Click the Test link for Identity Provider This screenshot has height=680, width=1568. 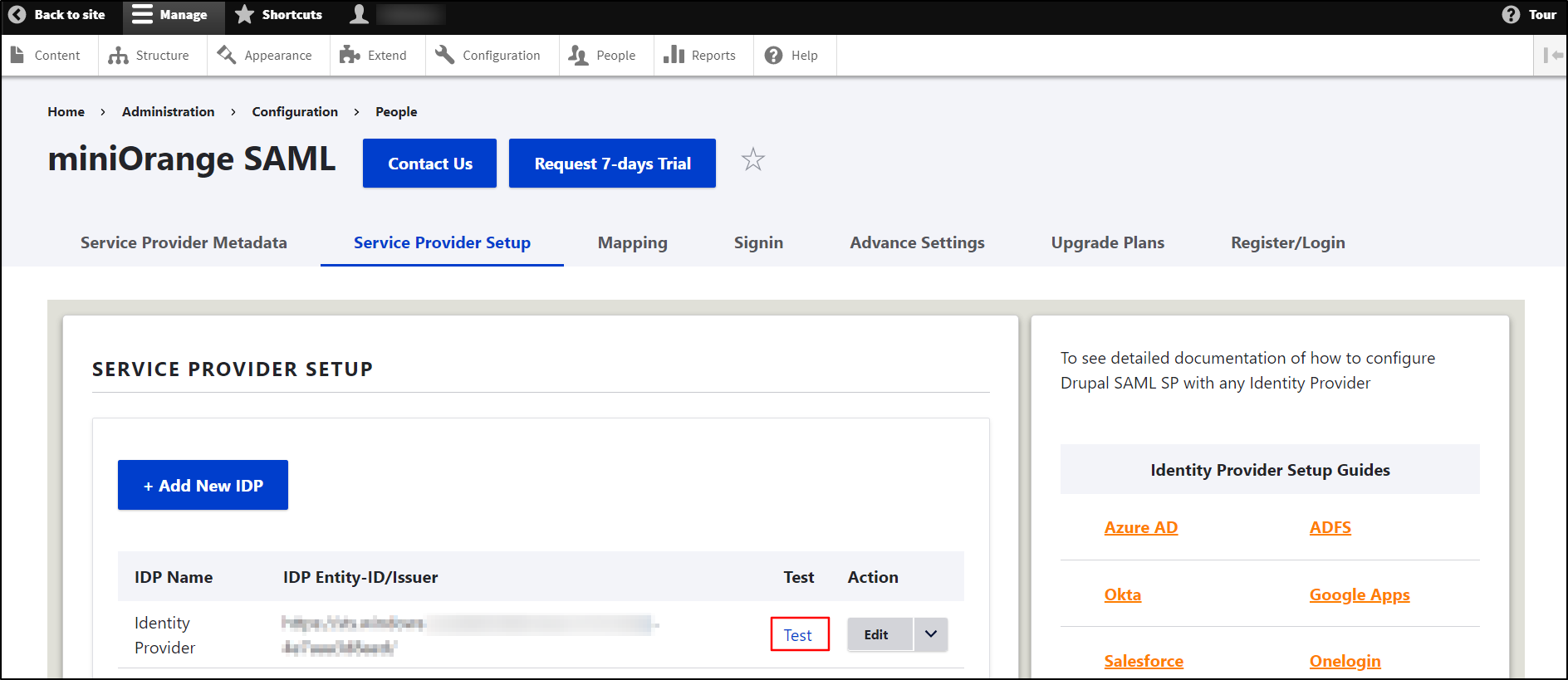(798, 635)
